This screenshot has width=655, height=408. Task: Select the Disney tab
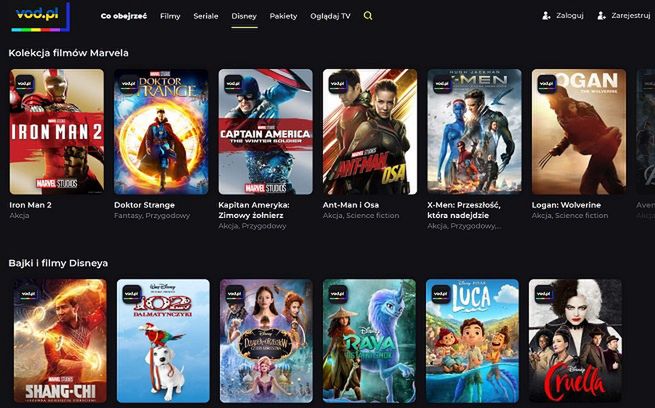[244, 16]
